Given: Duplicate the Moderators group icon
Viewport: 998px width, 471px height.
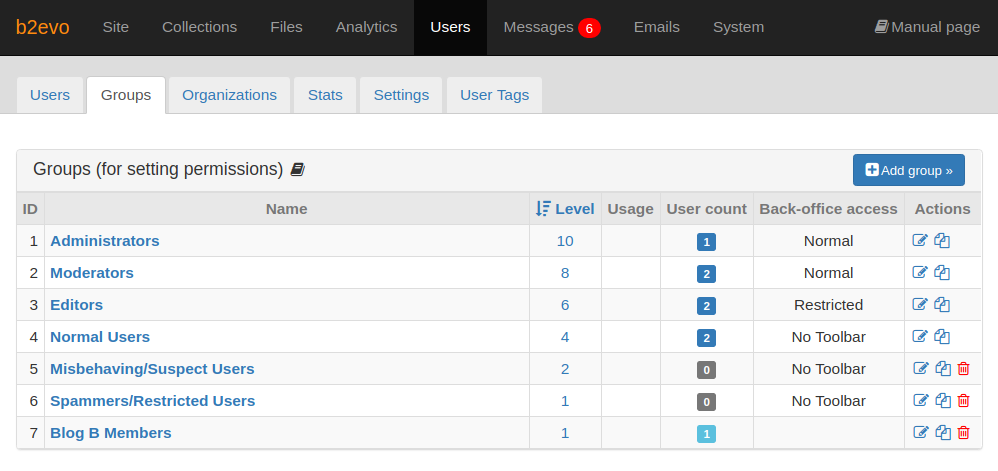Looking at the screenshot, I should (x=942, y=272).
